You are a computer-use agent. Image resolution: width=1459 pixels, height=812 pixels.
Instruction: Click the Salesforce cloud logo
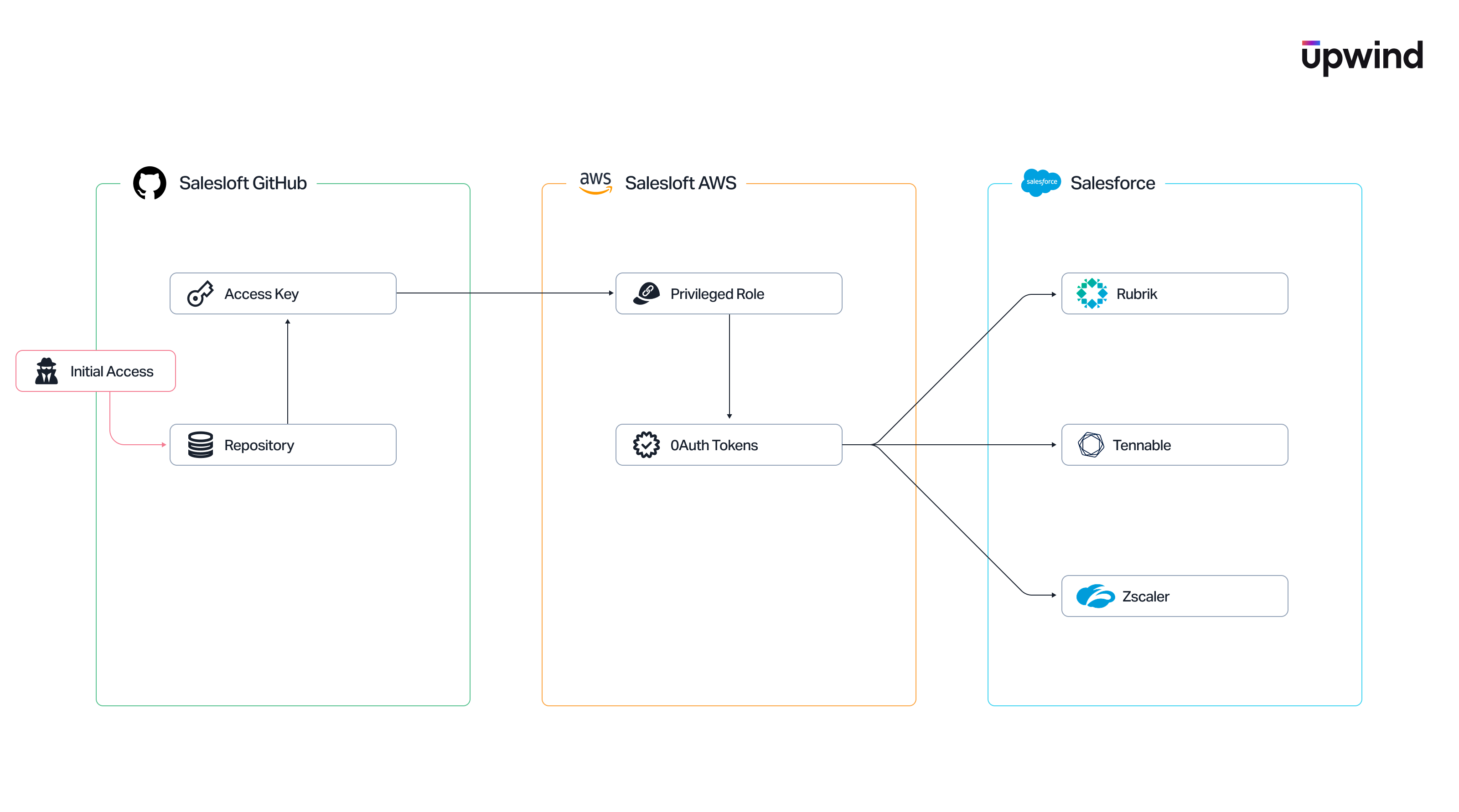tap(1041, 182)
